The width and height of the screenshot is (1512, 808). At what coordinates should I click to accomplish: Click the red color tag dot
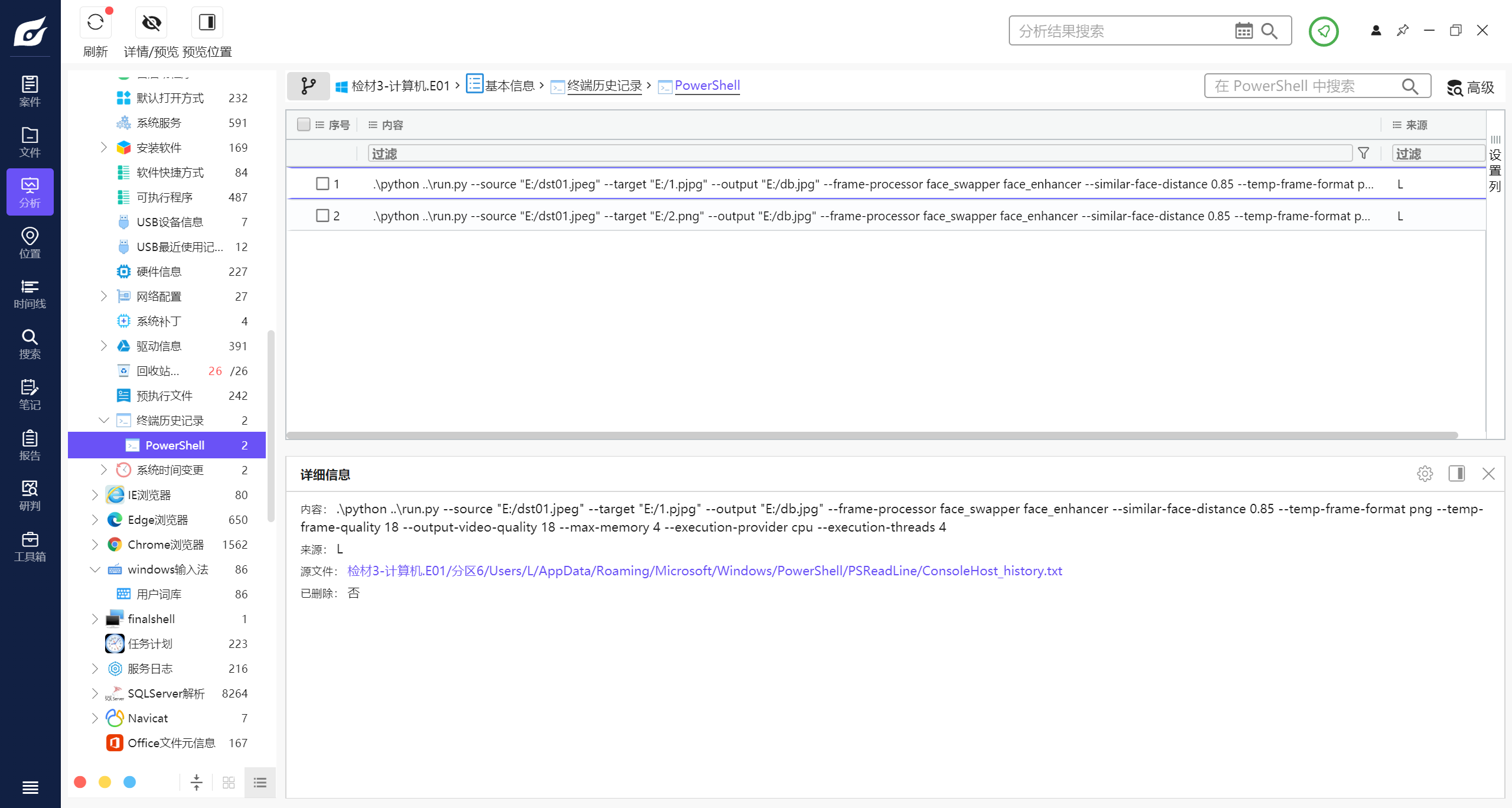[x=80, y=782]
